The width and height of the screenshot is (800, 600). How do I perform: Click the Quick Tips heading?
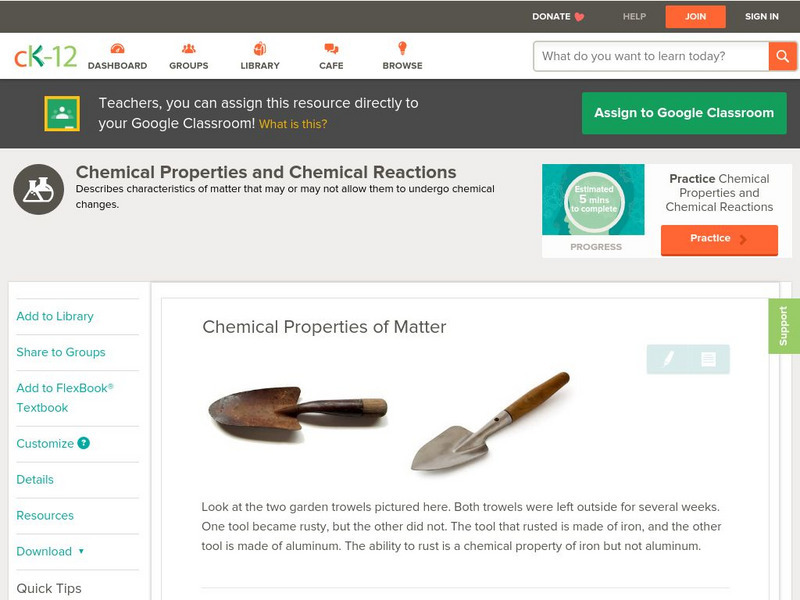[49, 588]
